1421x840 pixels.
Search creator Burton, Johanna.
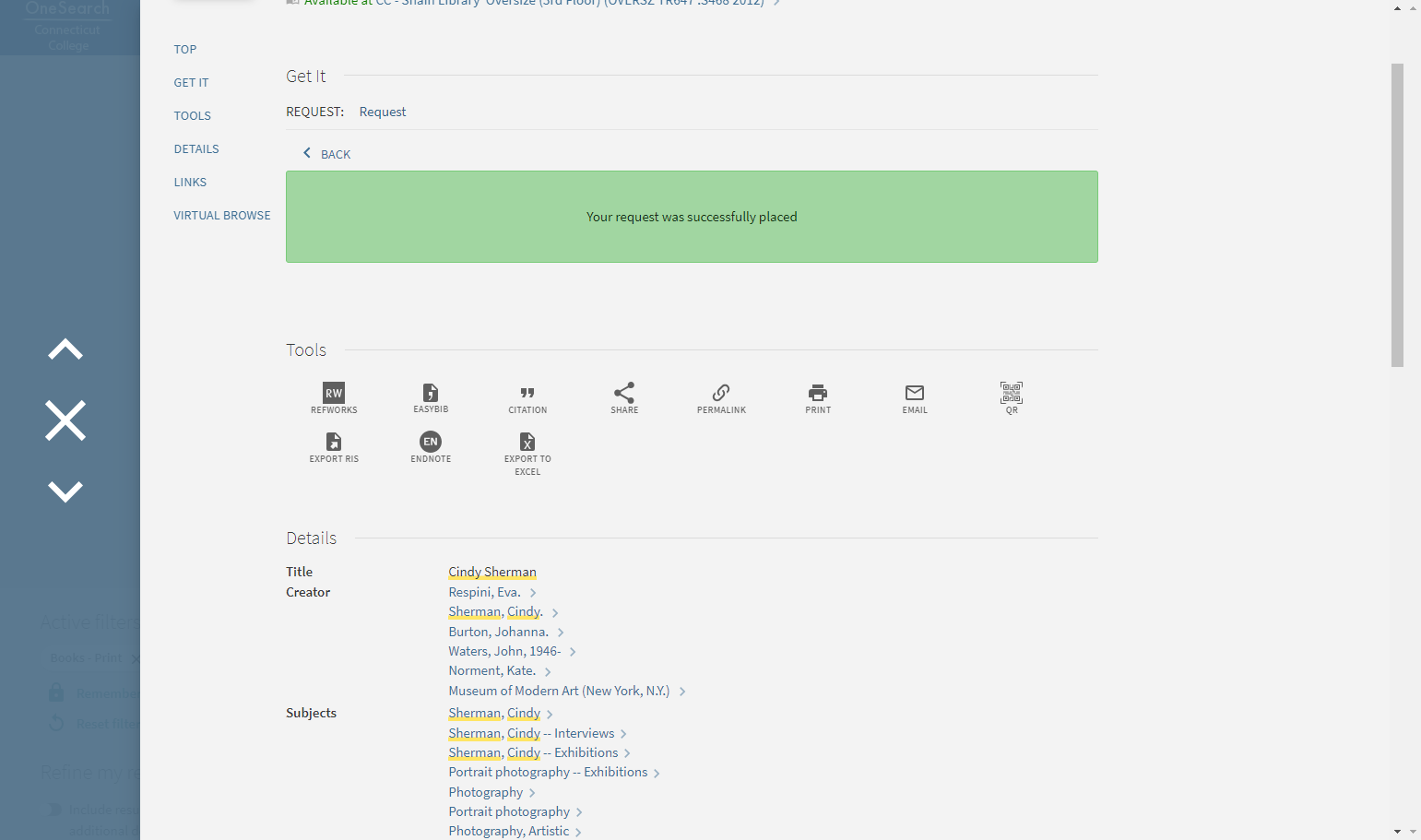point(499,632)
